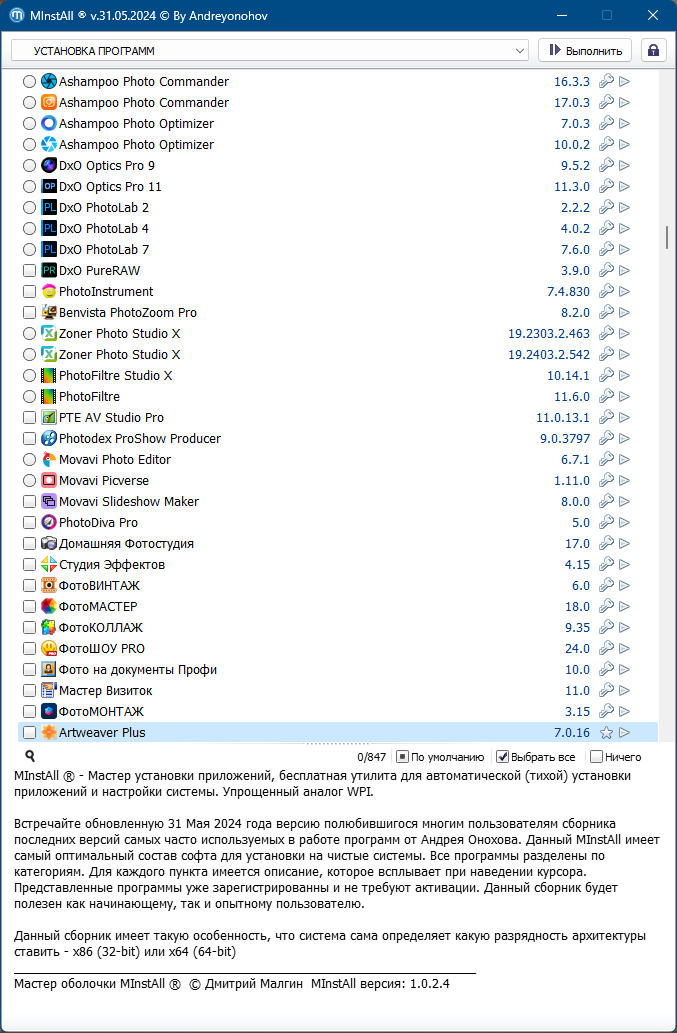Viewport: 677px width, 1033px height.
Task: Click Фото на документы Профи name
Action: pyautogui.click(x=138, y=669)
